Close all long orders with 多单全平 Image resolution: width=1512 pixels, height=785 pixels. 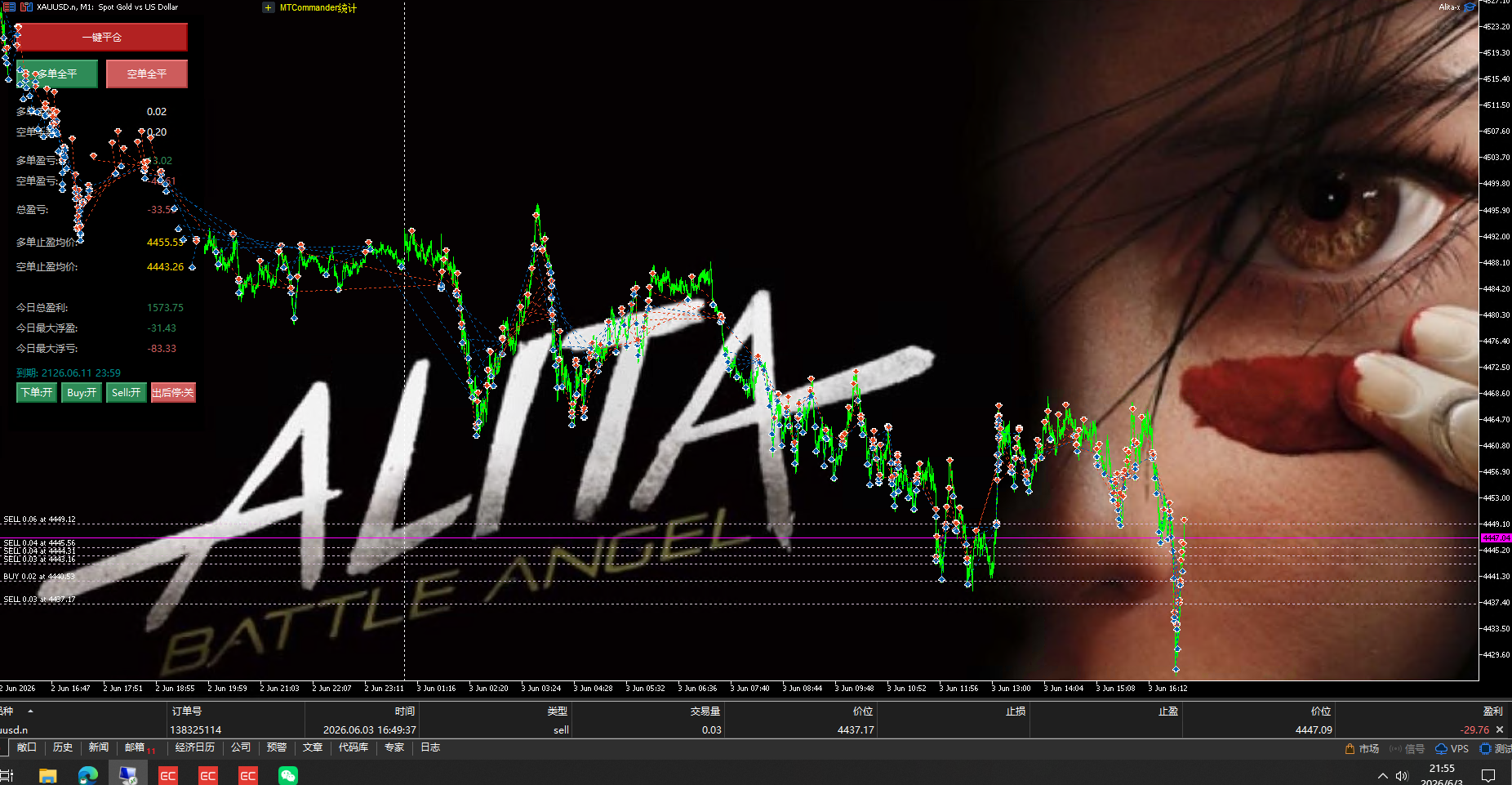57,74
